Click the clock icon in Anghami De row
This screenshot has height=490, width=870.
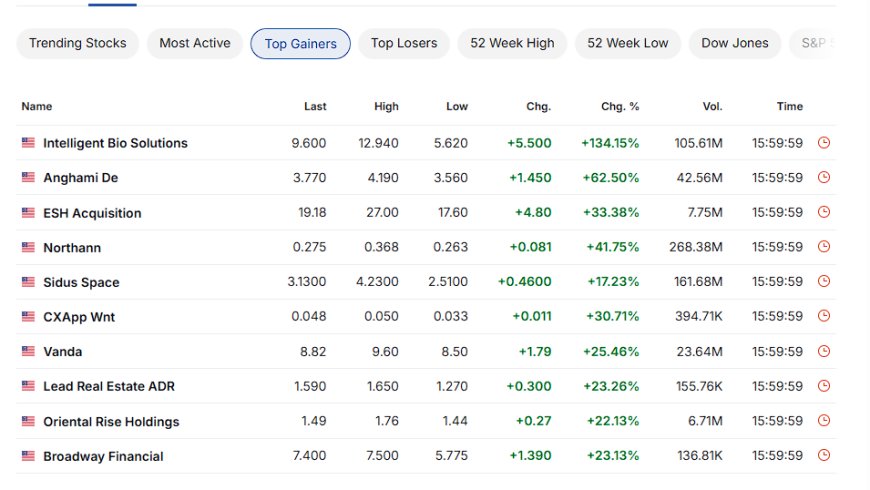click(824, 177)
